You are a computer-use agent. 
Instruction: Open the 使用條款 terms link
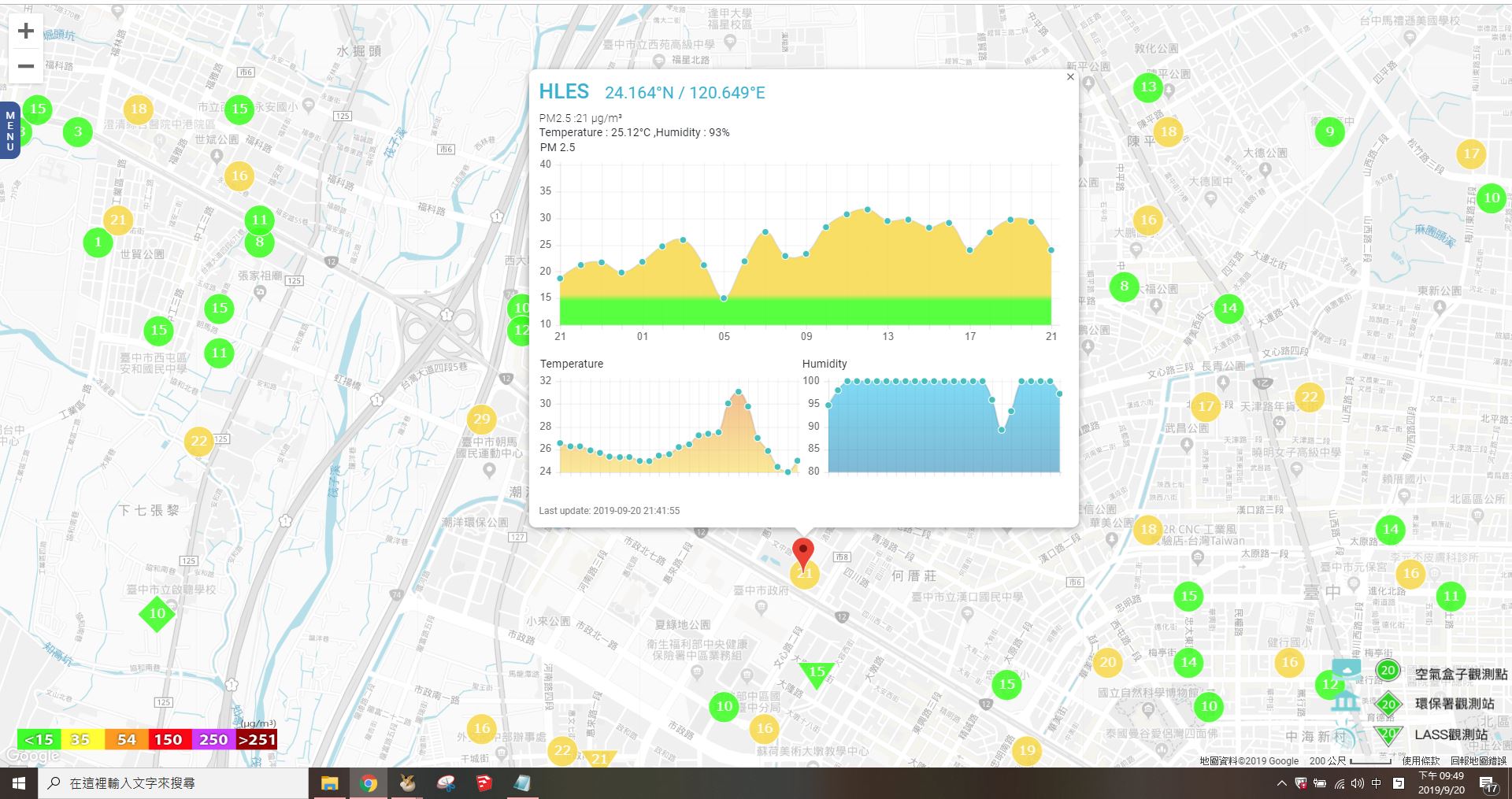[1421, 761]
